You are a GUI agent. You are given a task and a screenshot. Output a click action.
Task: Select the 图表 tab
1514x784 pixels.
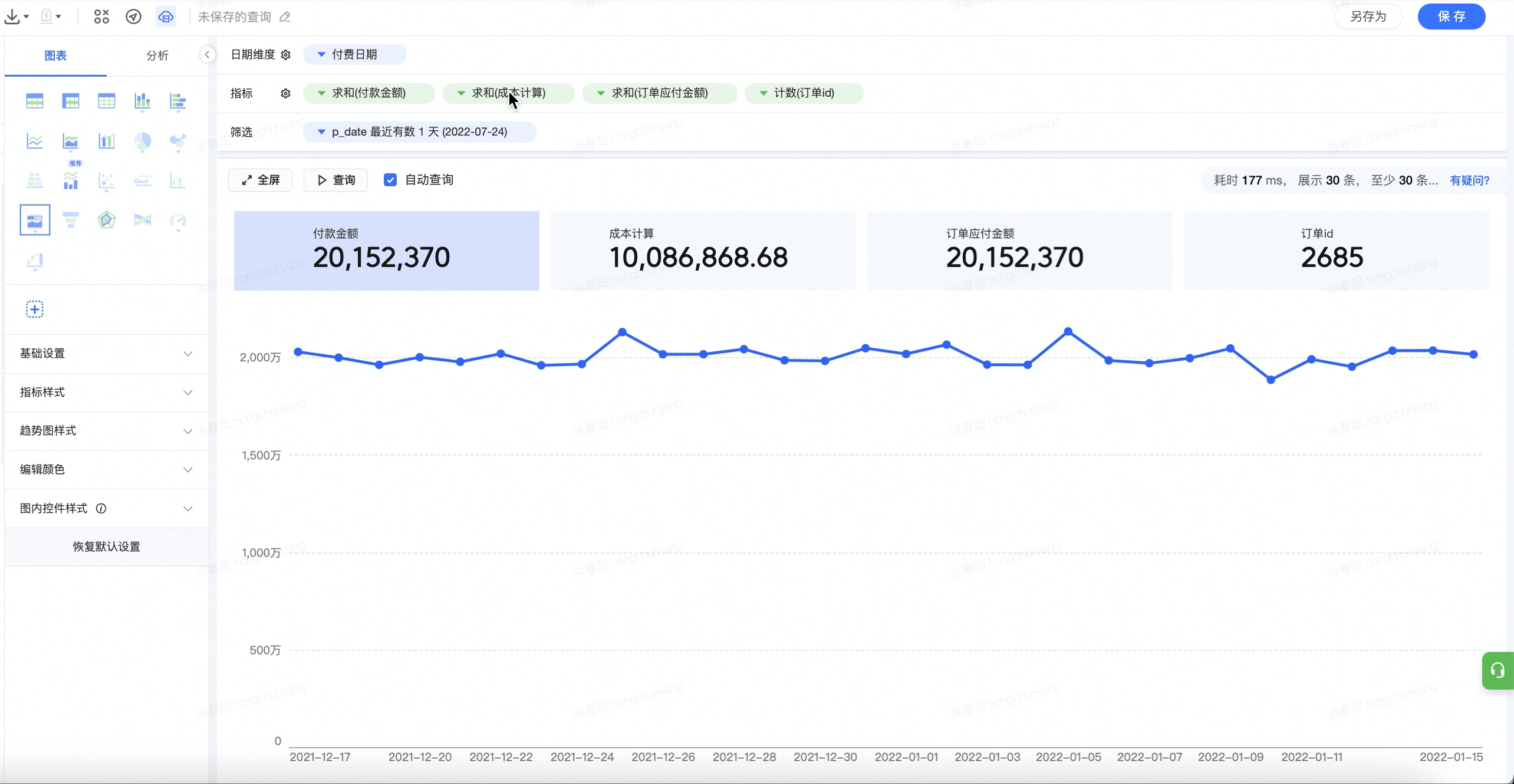(55, 55)
